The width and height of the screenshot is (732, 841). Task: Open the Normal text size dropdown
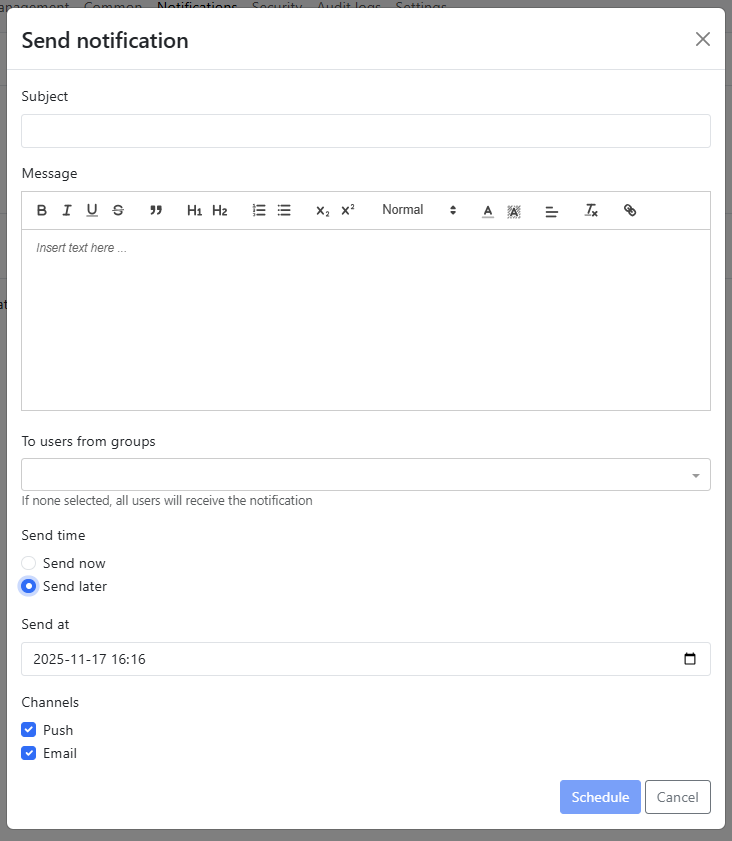tap(419, 210)
